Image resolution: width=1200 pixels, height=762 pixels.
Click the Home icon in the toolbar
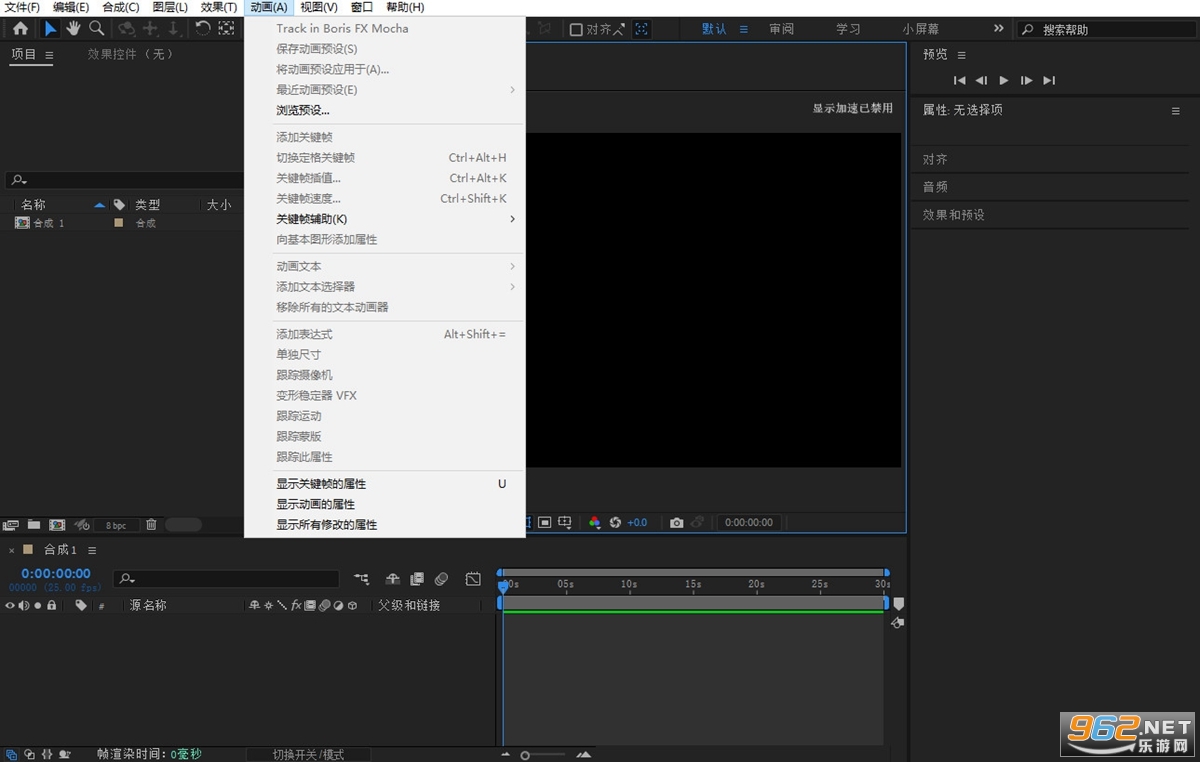tap(20, 29)
